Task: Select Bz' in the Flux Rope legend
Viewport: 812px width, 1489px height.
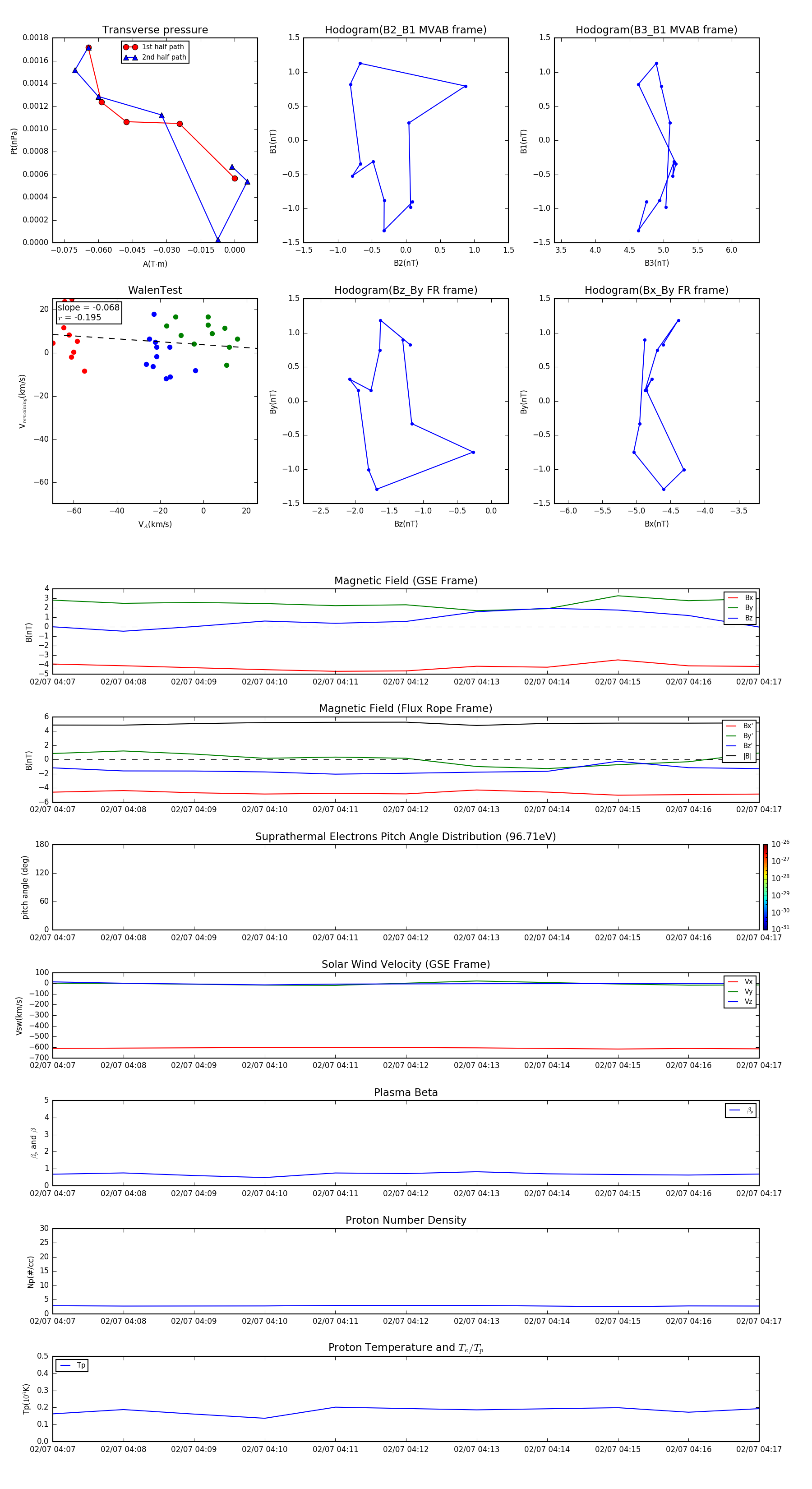Action: pyautogui.click(x=740, y=746)
